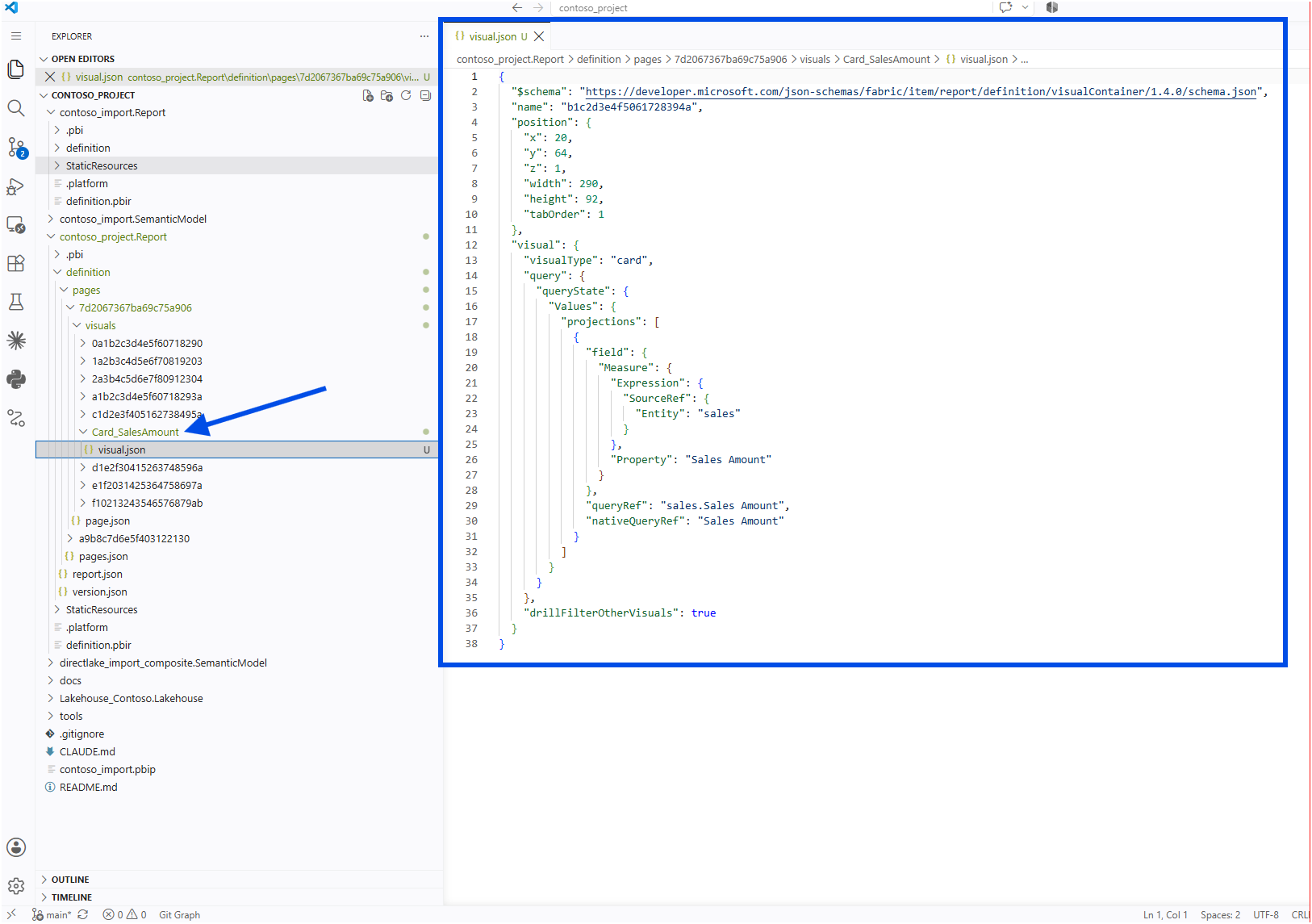Select the UTF-8 encoding indicator

(1265, 914)
